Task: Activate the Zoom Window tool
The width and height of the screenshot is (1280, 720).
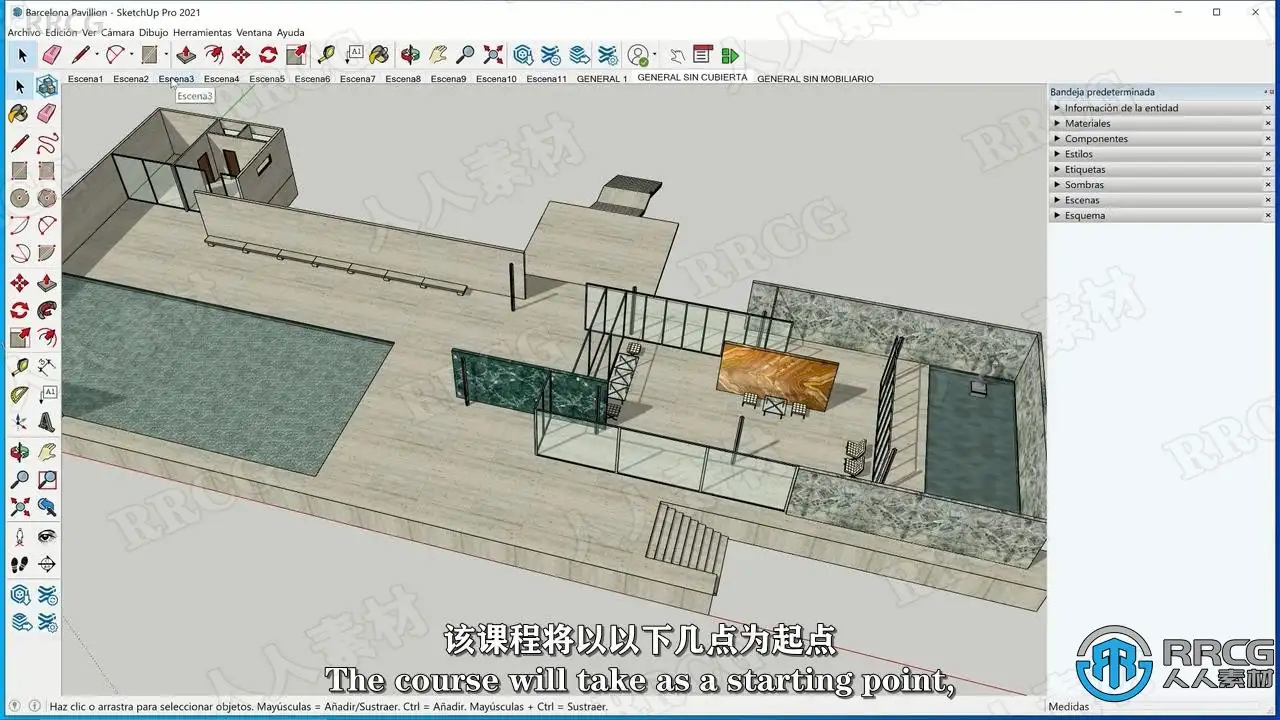Action: [x=47, y=480]
